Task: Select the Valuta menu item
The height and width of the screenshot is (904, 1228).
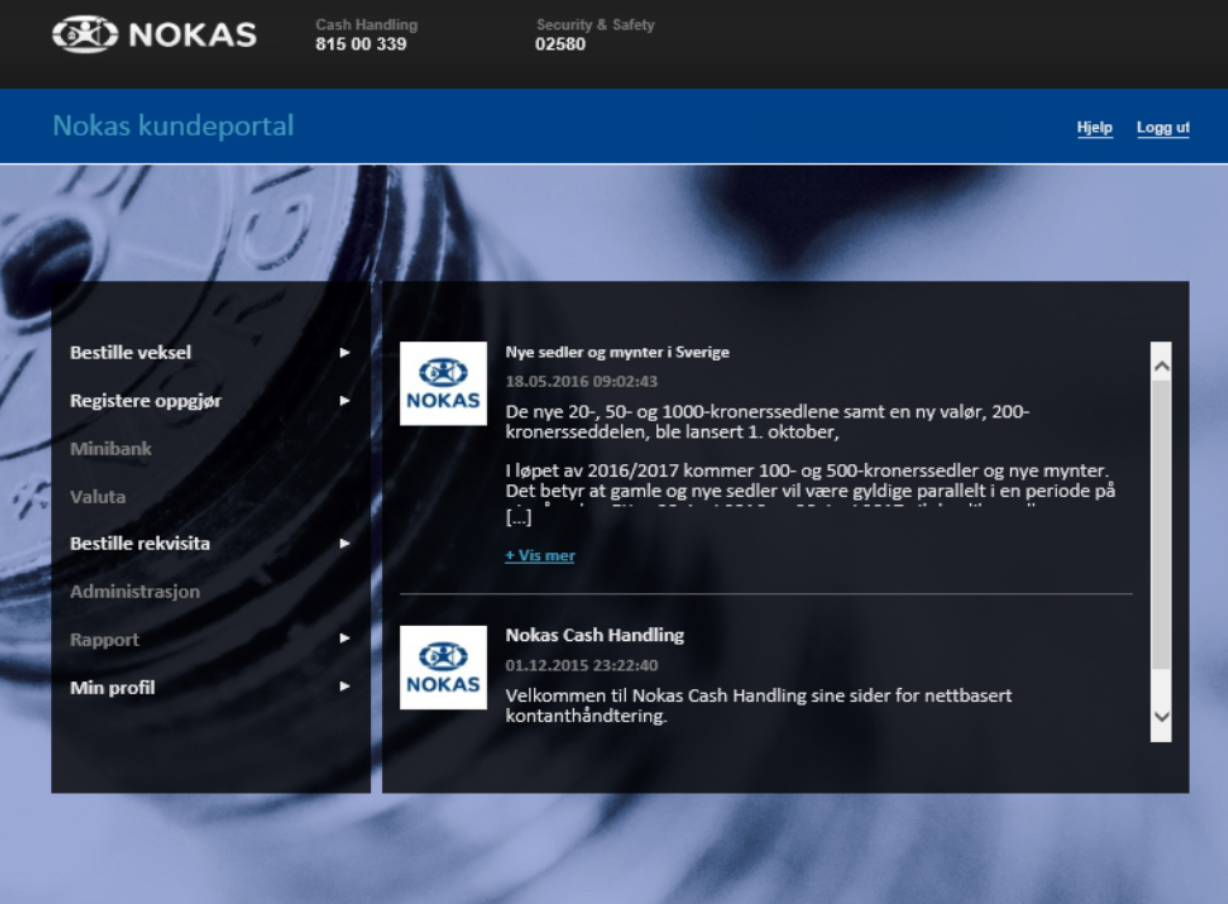Action: (98, 497)
